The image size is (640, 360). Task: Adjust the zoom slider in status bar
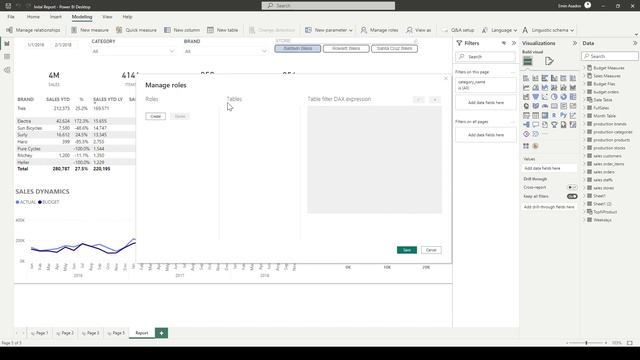click(x=586, y=343)
